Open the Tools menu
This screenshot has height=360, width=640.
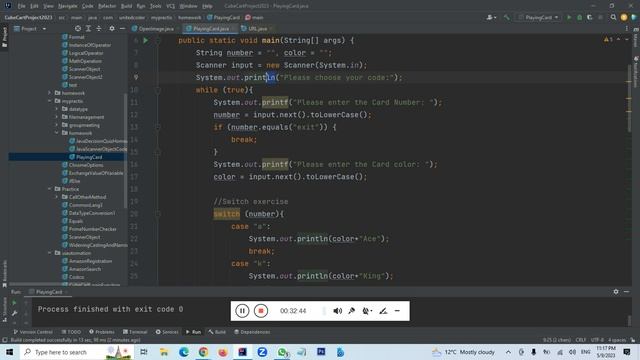[156, 6]
